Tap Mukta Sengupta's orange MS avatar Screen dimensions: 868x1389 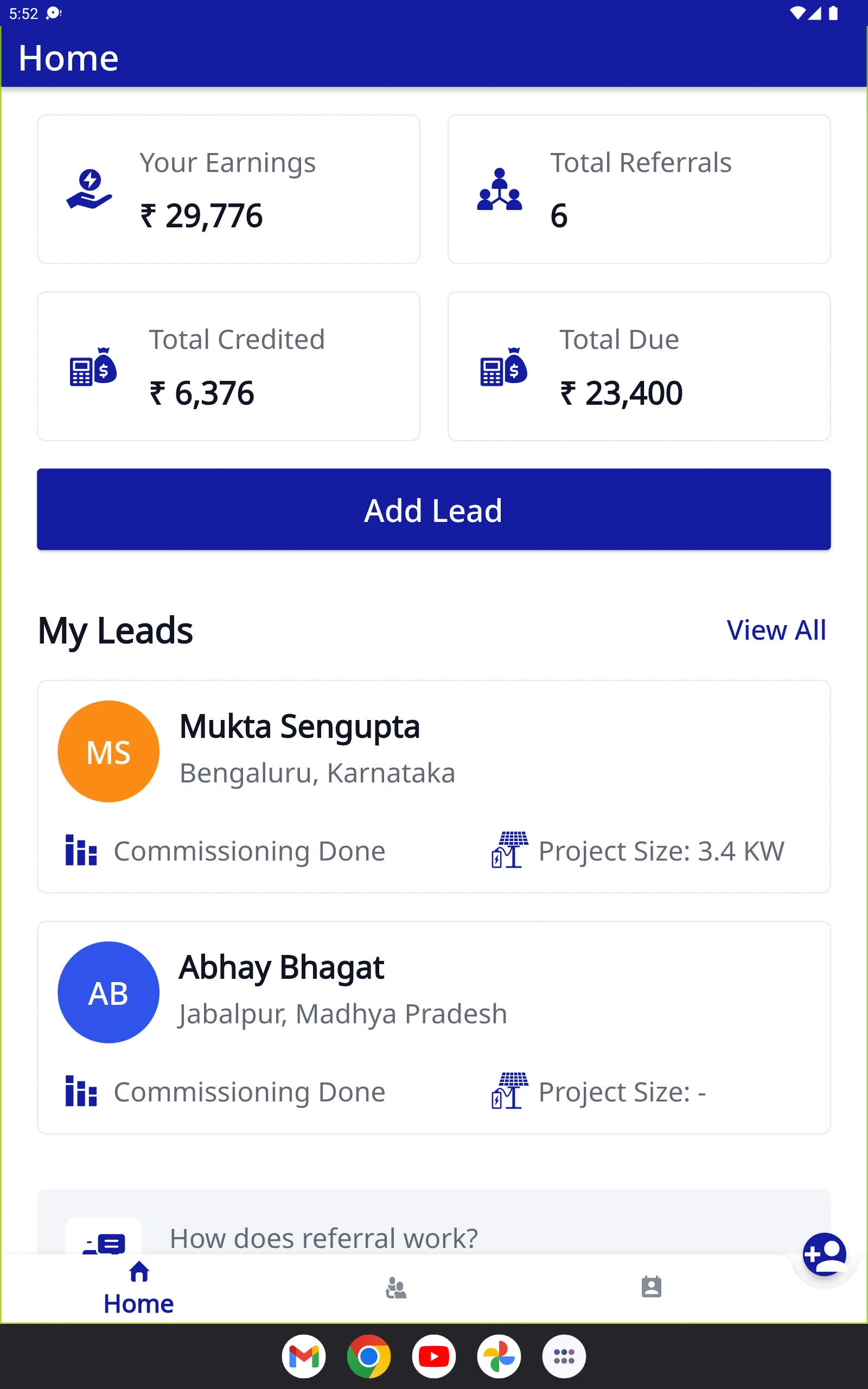108,751
